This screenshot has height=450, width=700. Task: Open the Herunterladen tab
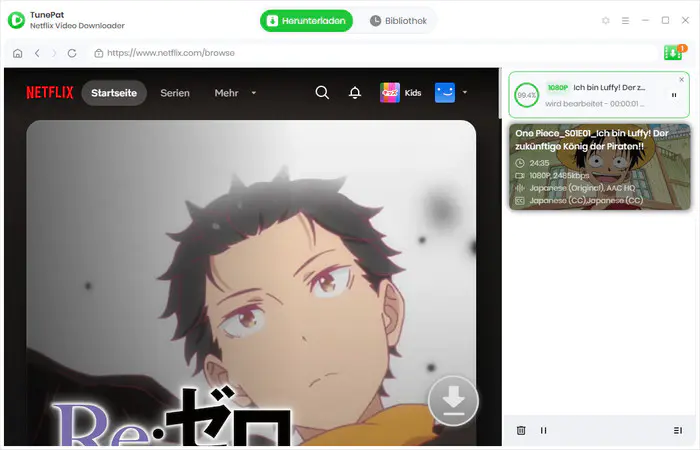[306, 21]
